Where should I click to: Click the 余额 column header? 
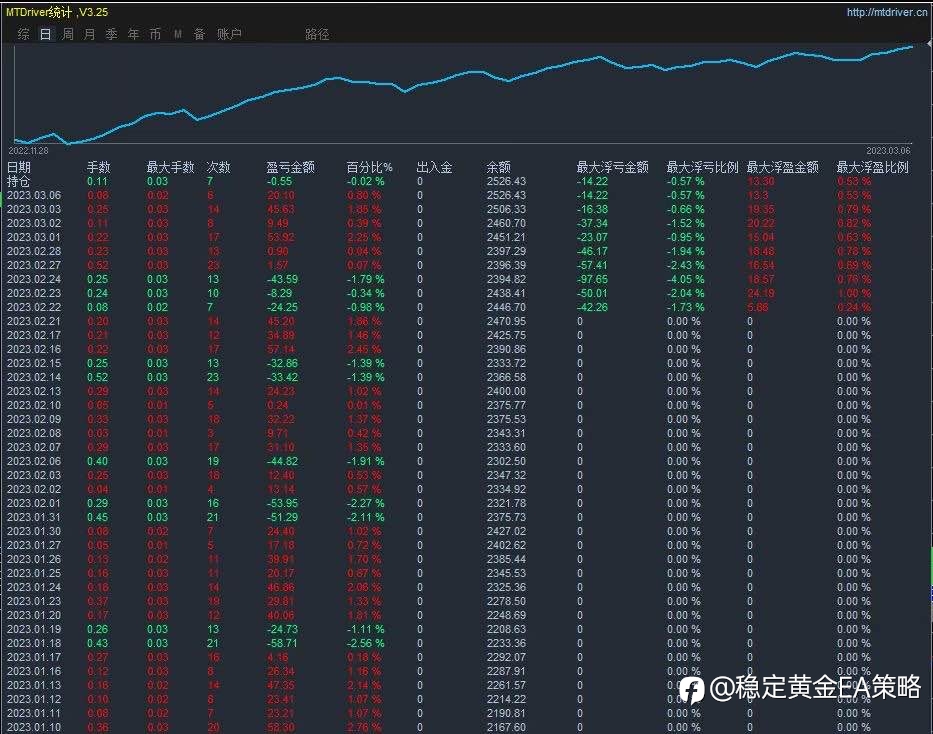[499, 167]
